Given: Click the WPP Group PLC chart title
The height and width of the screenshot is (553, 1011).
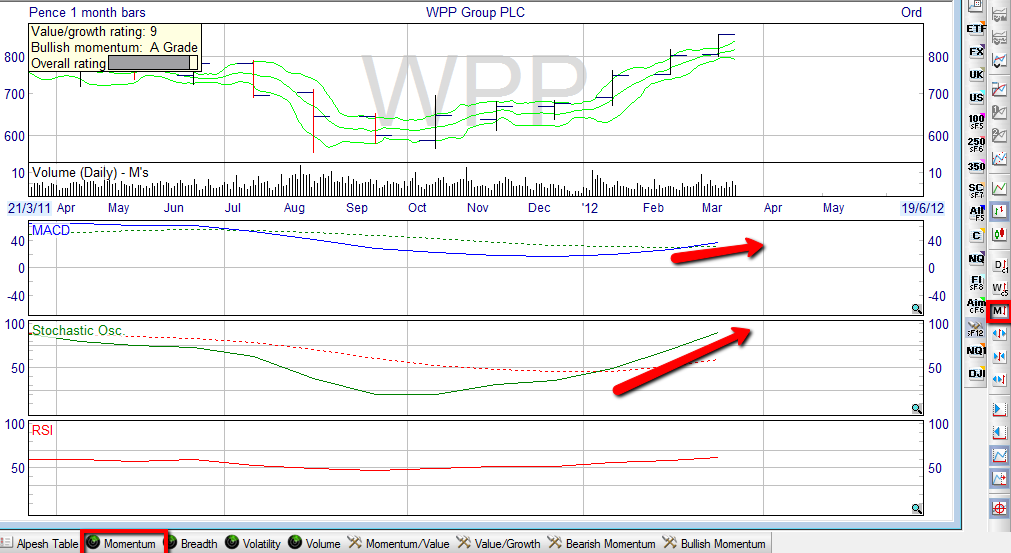Looking at the screenshot, I should coord(475,12).
